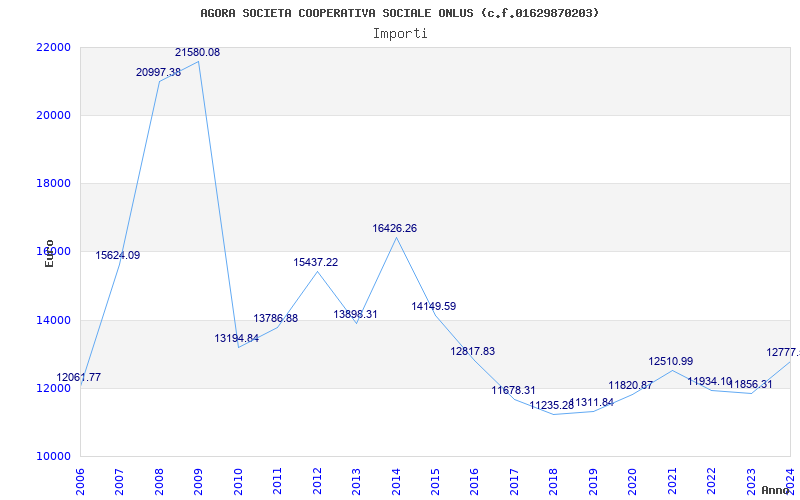Click the x-axis year 2006

click(x=80, y=481)
